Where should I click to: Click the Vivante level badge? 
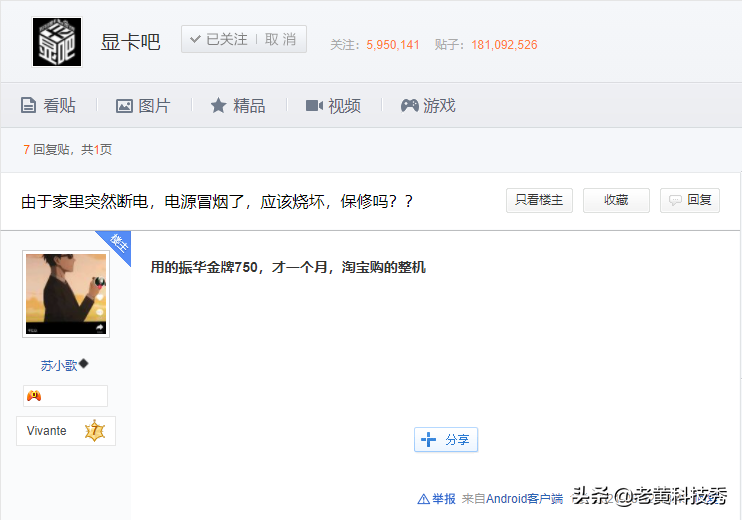click(x=66, y=431)
